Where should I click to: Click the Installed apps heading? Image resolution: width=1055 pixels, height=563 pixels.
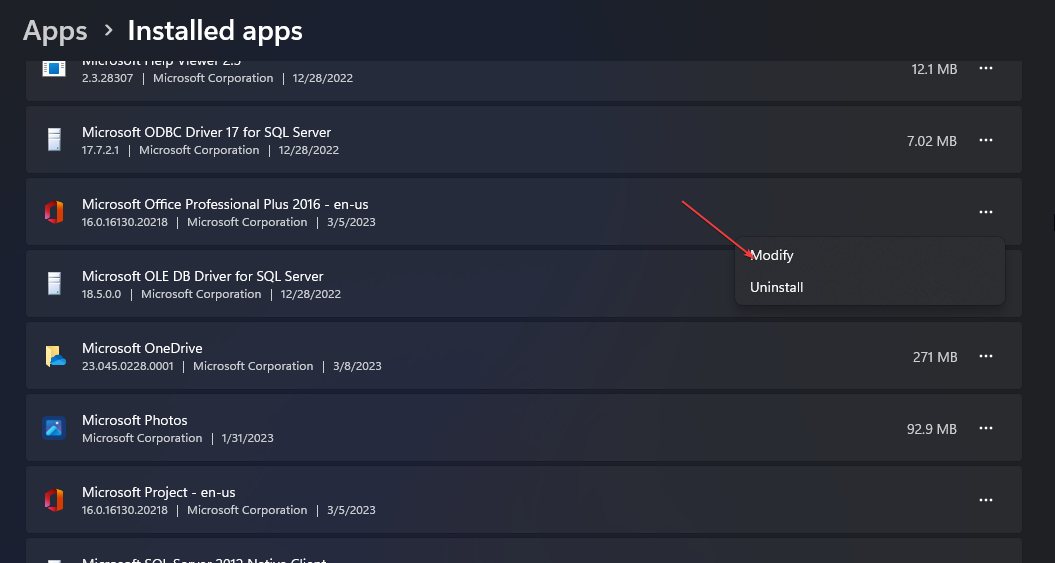click(215, 31)
